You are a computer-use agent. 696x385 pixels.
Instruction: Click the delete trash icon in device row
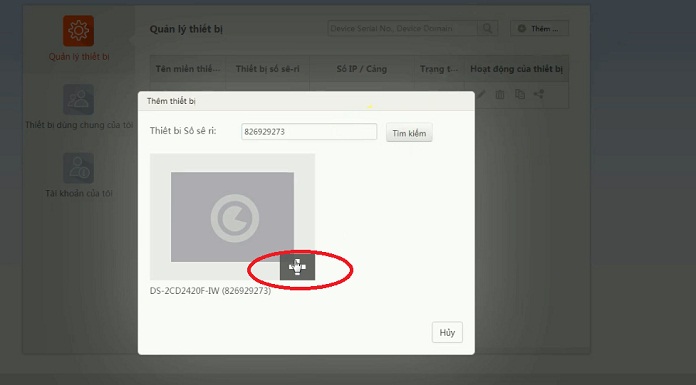[x=500, y=94]
